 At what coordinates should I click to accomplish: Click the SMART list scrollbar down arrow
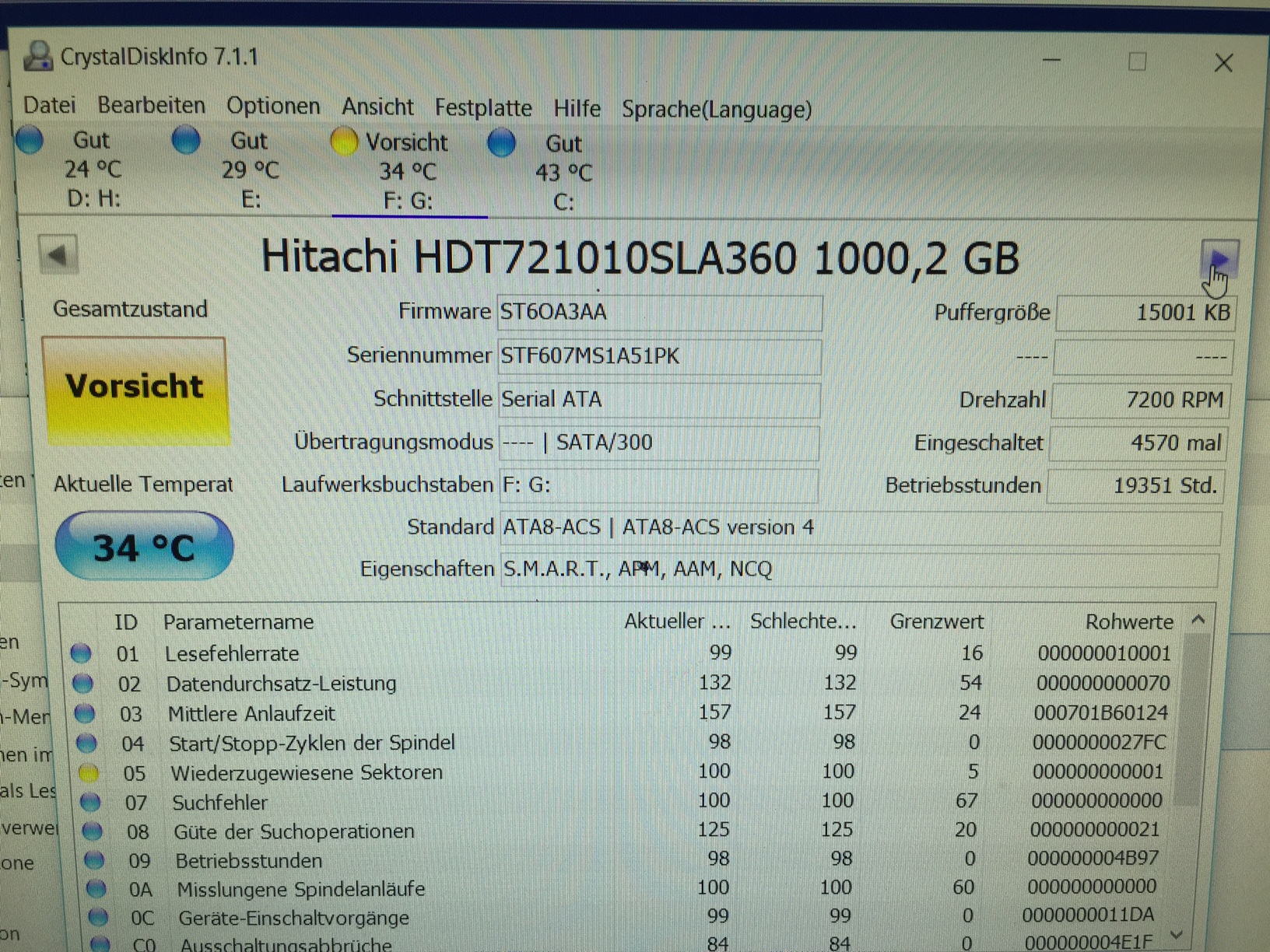point(1177,934)
